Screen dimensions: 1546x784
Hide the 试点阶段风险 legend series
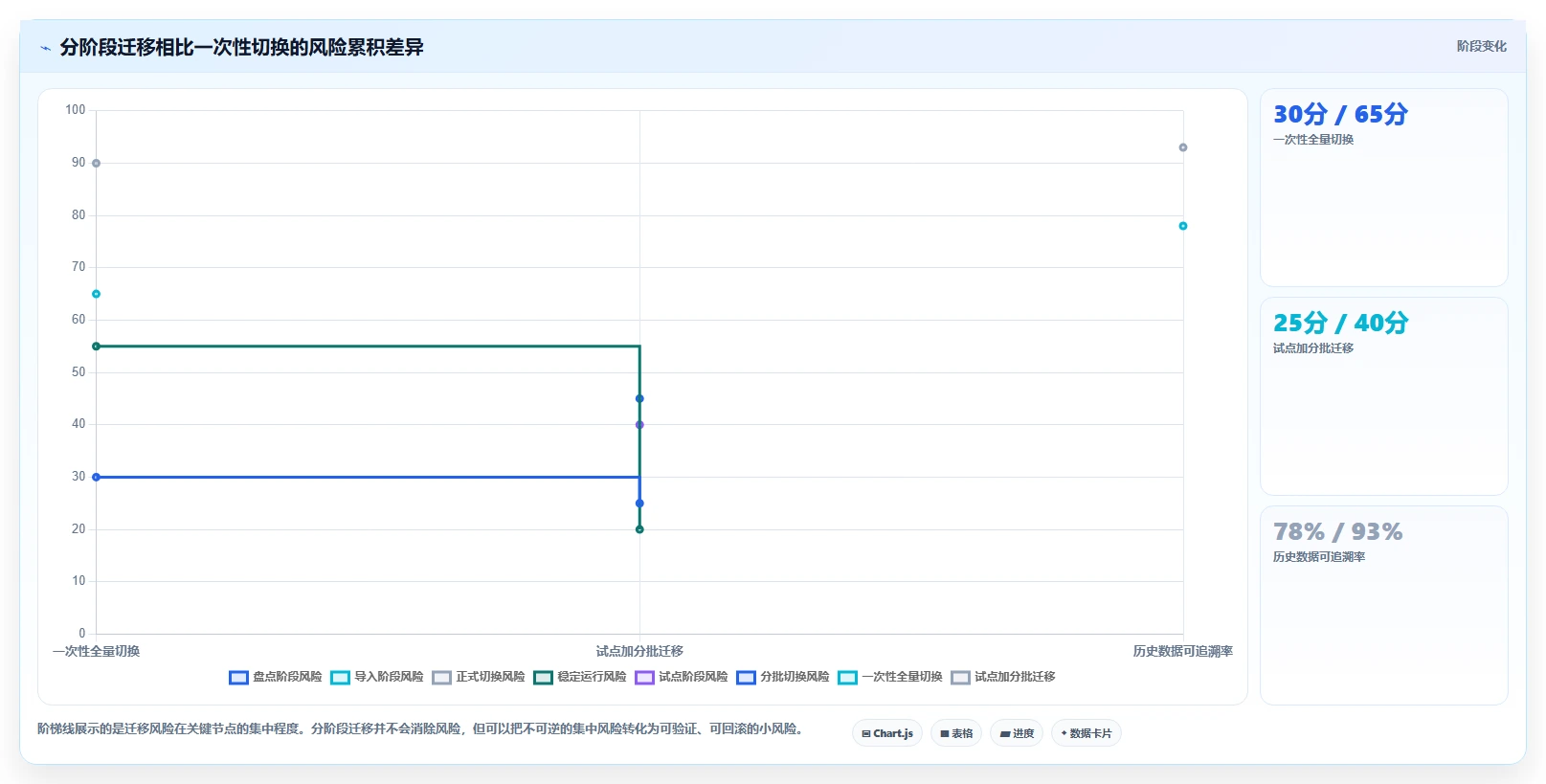pos(682,677)
